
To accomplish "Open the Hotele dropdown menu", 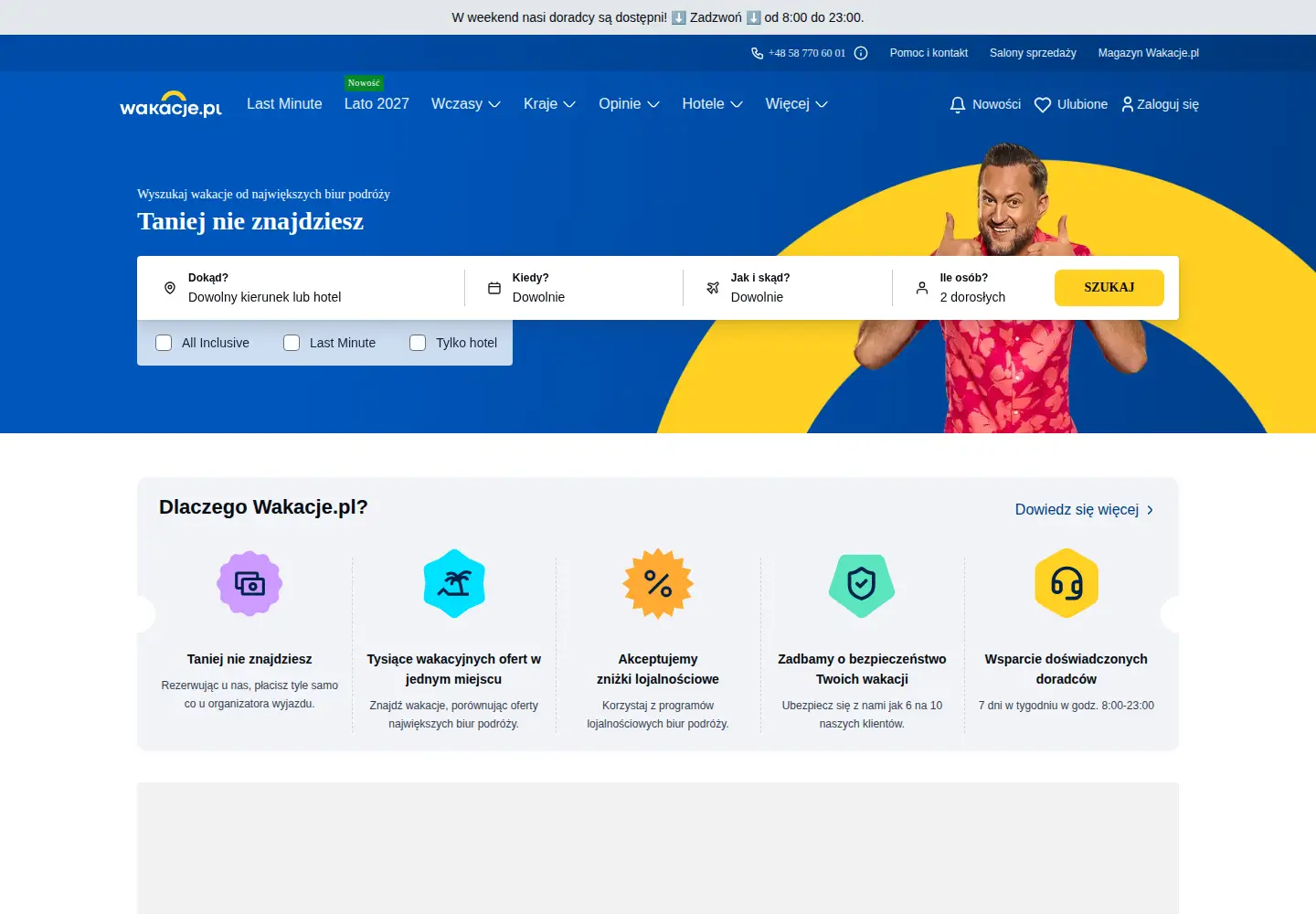I will (x=712, y=104).
